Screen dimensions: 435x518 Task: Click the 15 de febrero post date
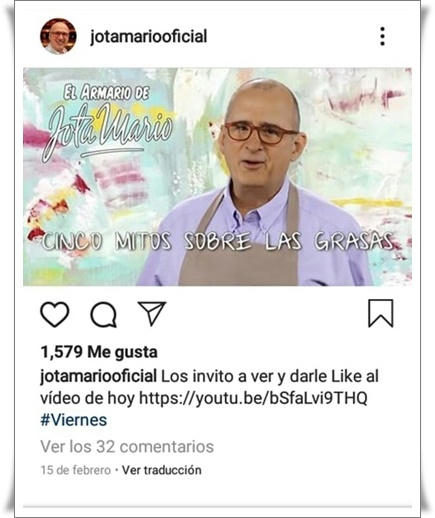(75, 470)
